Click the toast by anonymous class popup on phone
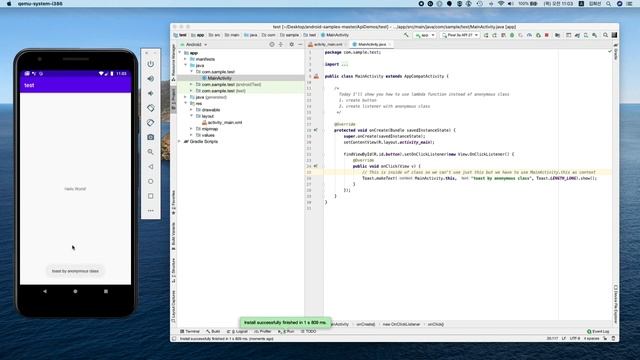Image resolution: width=640 pixels, height=360 pixels. 75,271
